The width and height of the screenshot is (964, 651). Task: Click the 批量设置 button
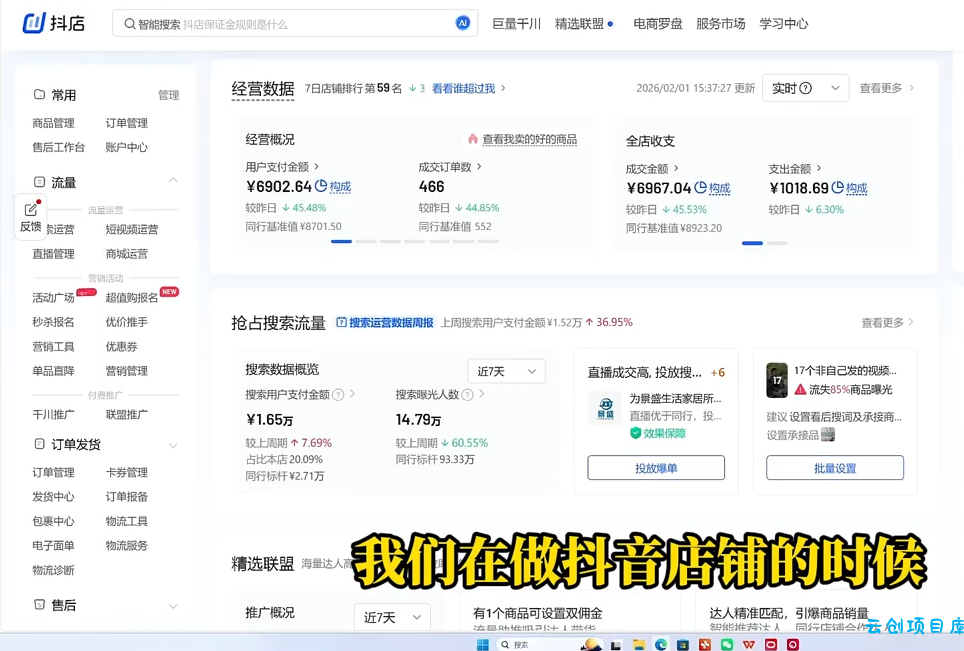coord(835,468)
